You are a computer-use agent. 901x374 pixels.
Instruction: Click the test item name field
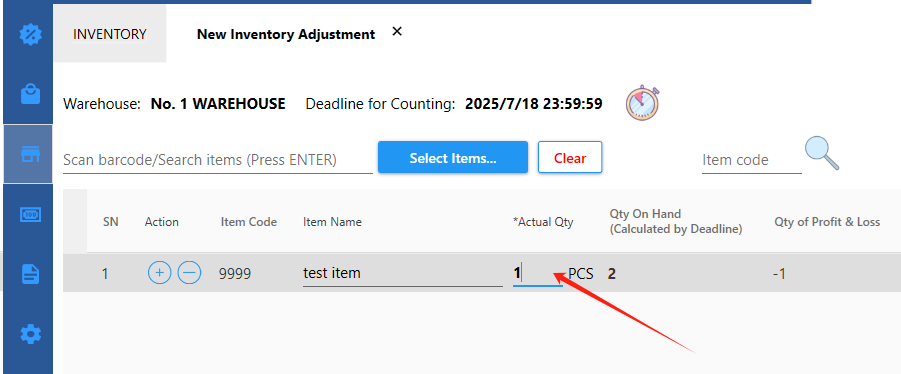click(403, 273)
